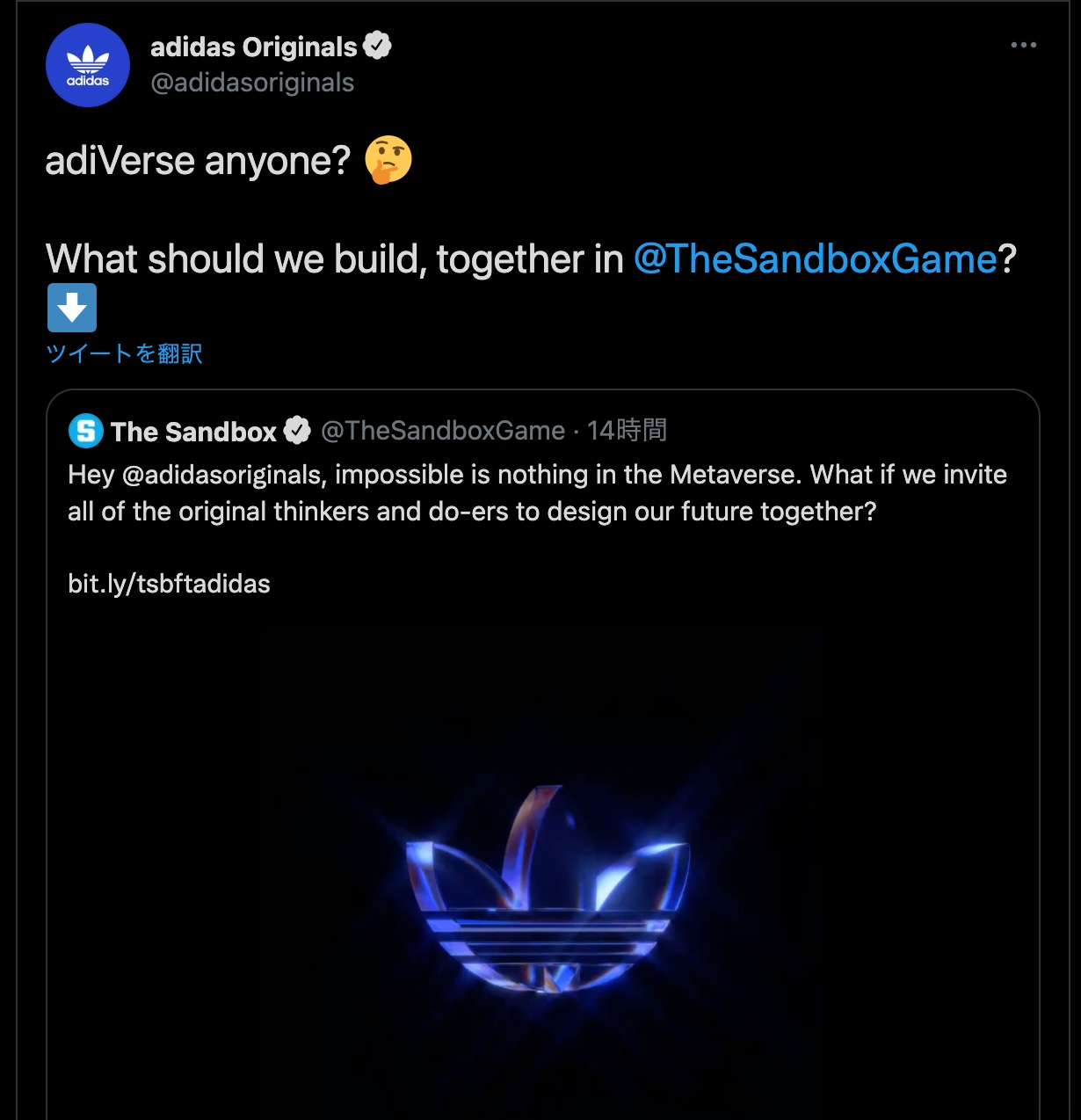Open the glowing adidas trefoil media preview
Screen dimensions: 1081x1120
(543, 888)
